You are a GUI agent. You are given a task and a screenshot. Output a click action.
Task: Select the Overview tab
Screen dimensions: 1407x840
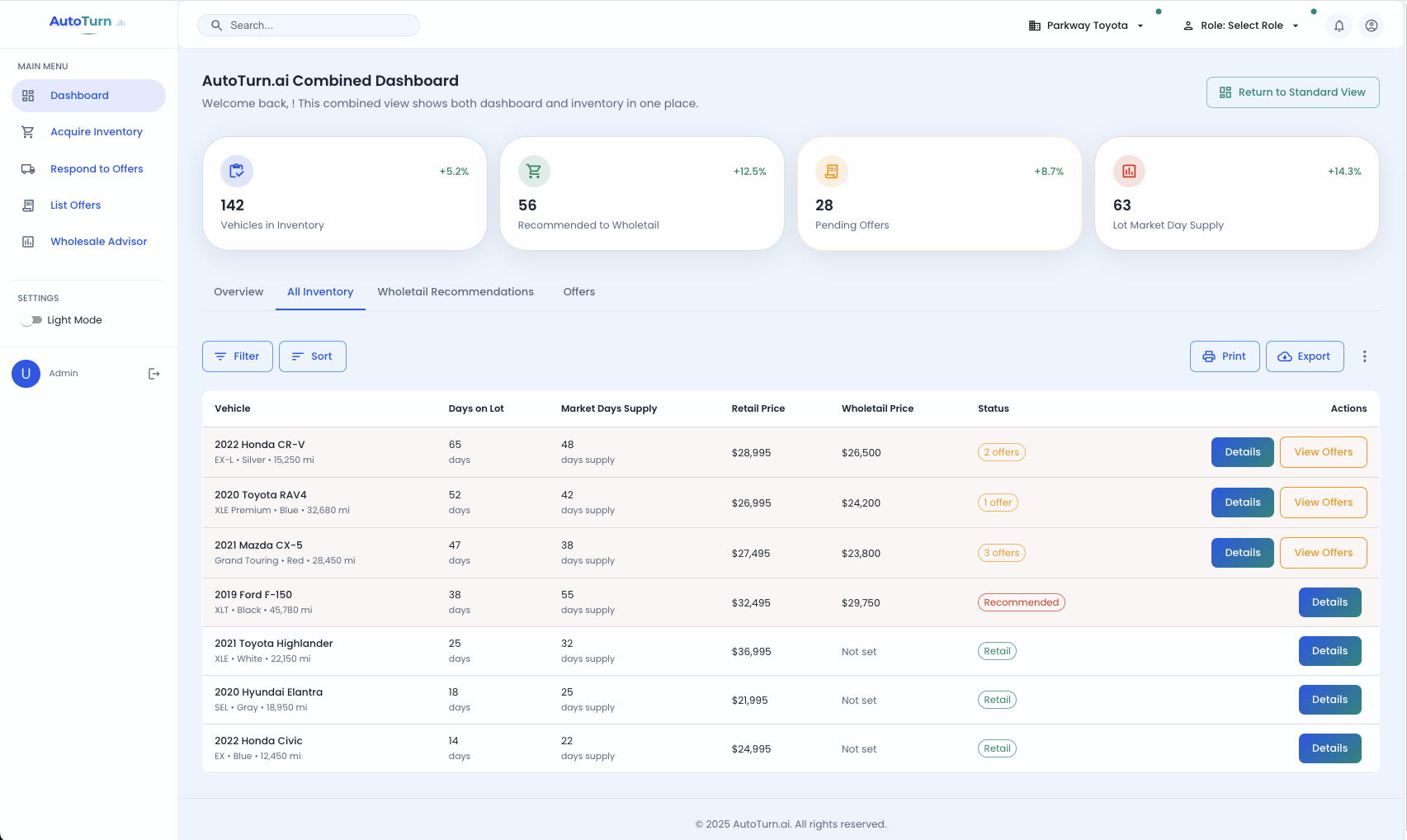[x=238, y=291]
